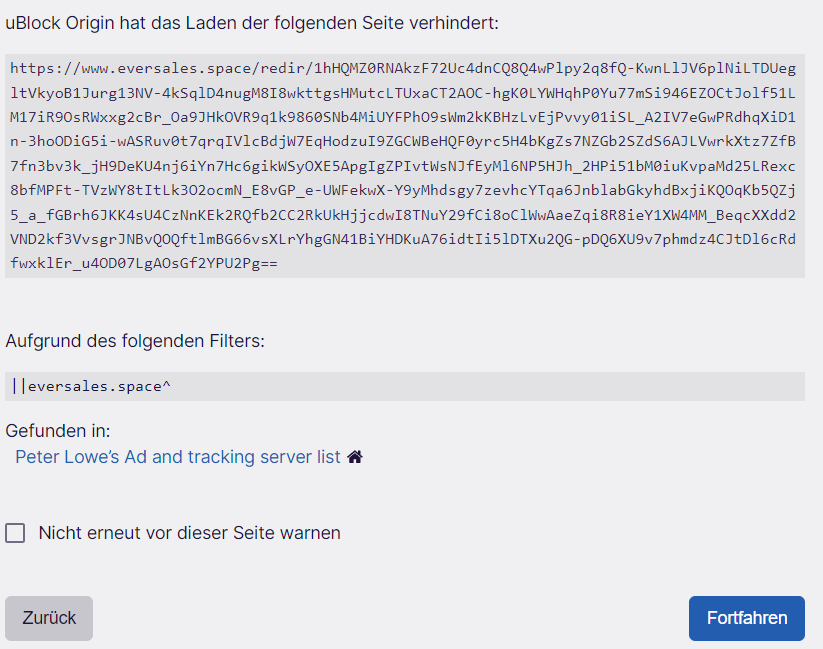The image size is (823, 649).
Task: Open Peter Lowe's Ad and tracking server list
Action: click(178, 457)
